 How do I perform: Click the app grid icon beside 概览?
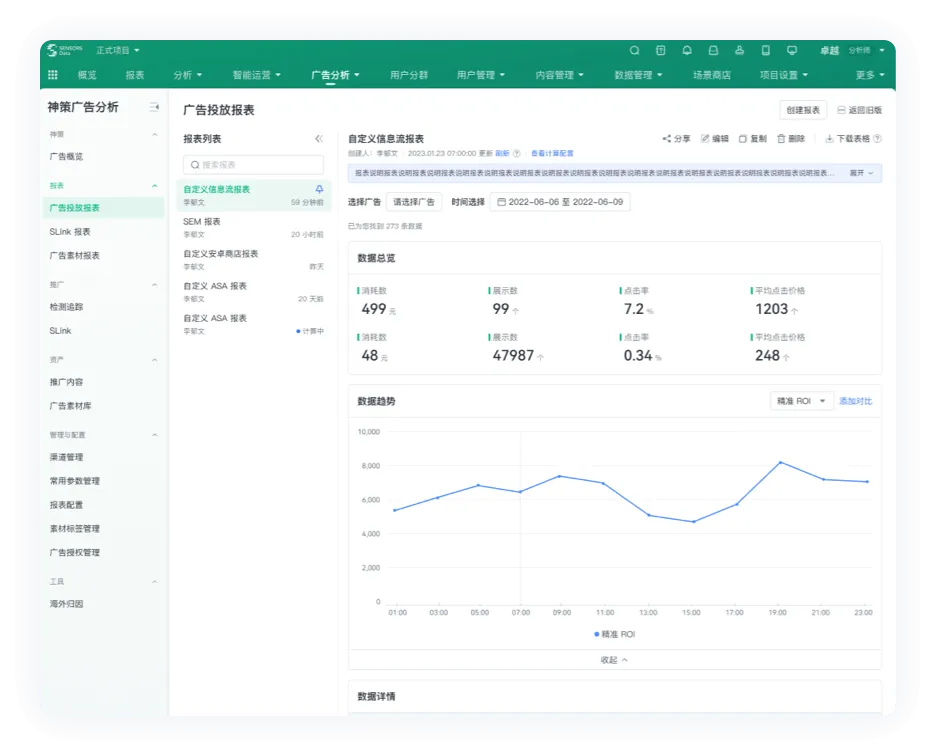click(x=53, y=75)
